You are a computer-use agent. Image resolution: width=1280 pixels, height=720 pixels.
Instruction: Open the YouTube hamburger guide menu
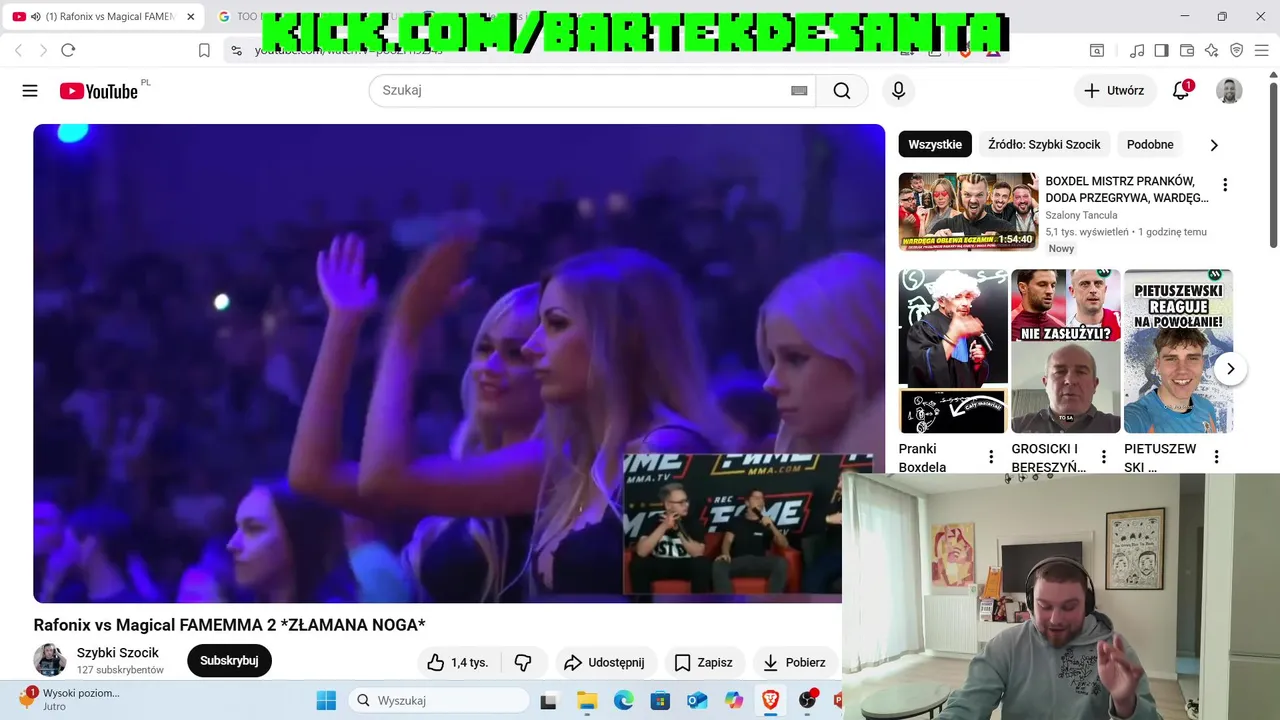coord(30,91)
